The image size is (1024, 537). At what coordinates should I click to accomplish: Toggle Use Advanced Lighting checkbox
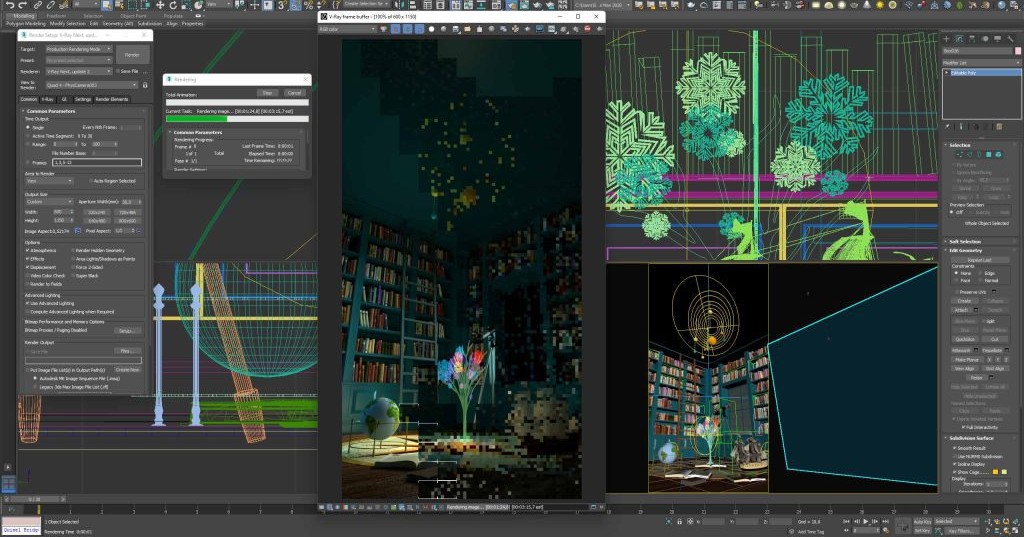[x=27, y=304]
